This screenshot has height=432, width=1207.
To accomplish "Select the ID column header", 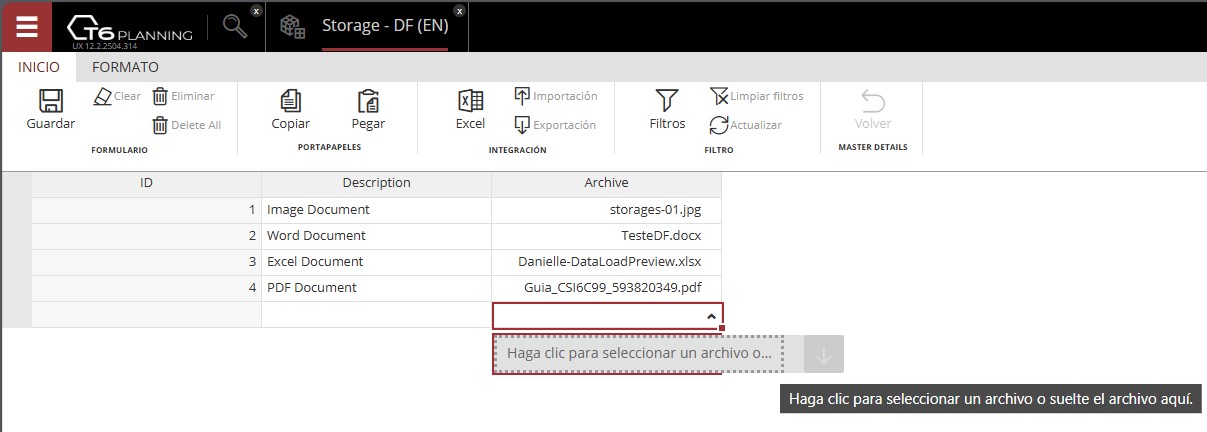I will 146,184.
